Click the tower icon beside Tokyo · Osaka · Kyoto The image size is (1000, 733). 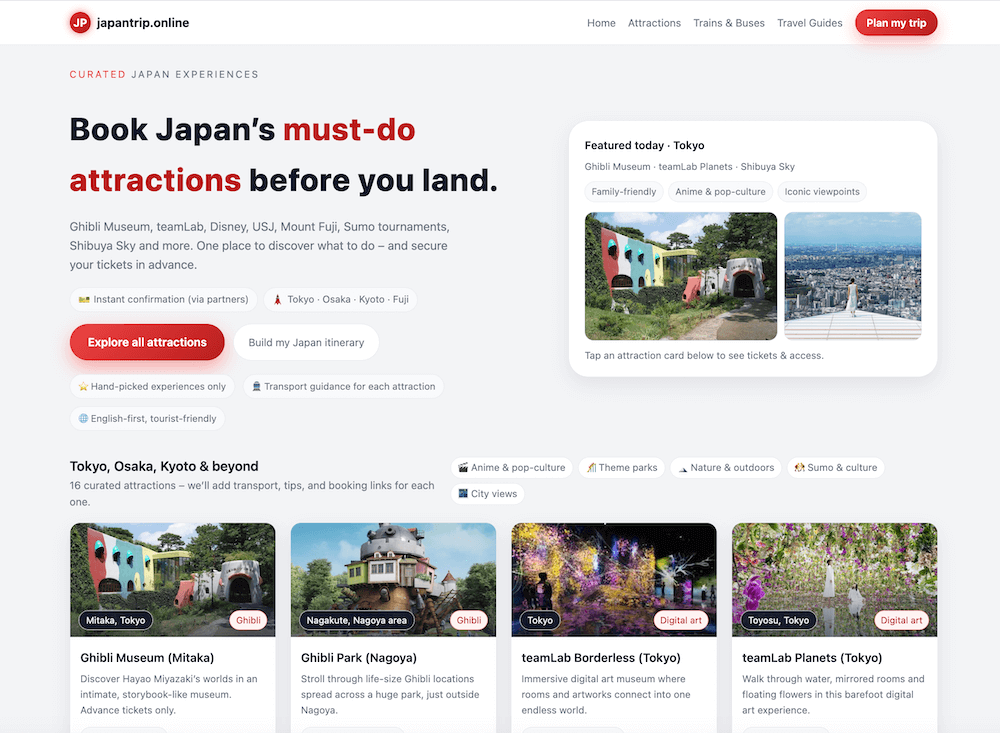pos(278,299)
